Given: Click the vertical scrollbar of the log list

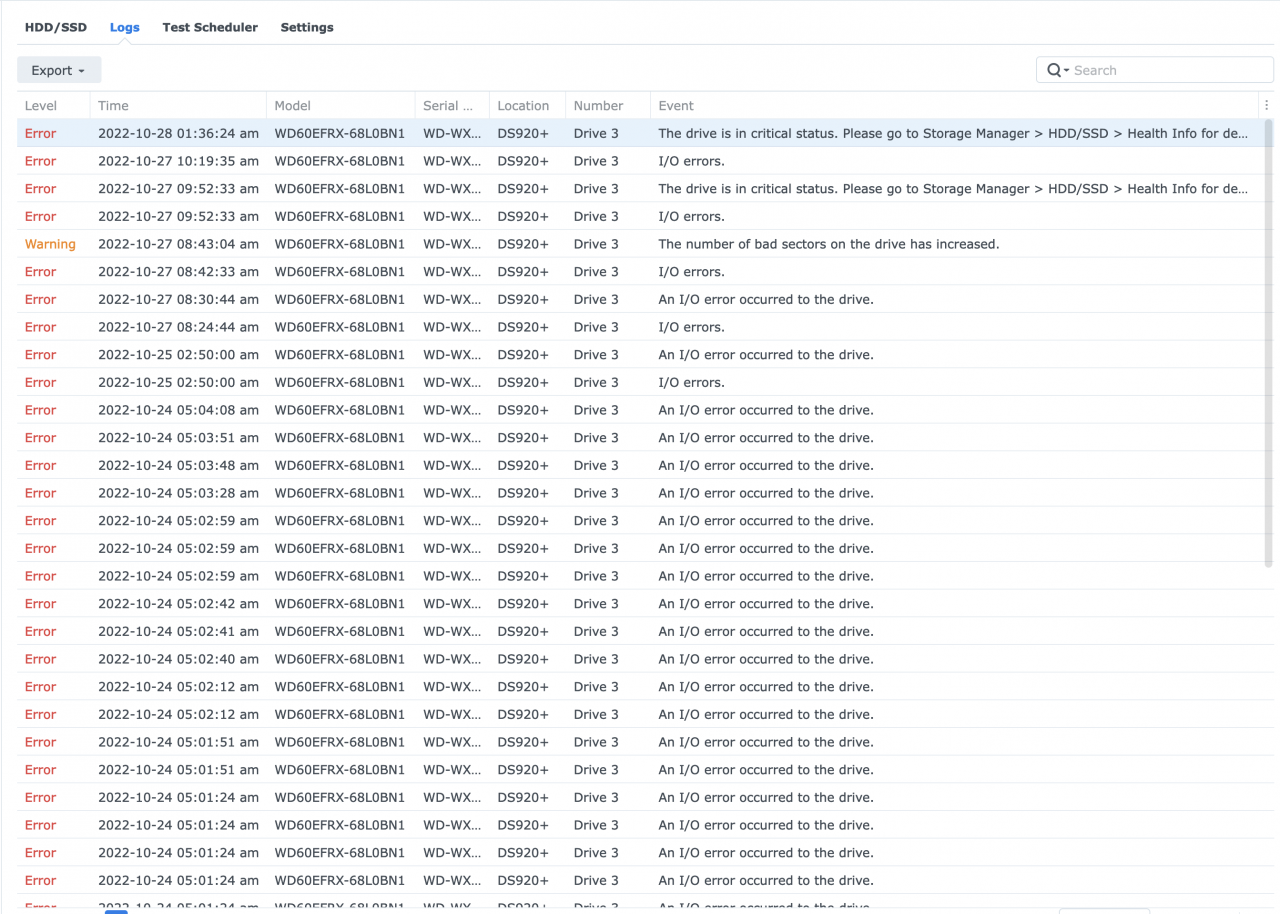Looking at the screenshot, I should (x=1269, y=340).
